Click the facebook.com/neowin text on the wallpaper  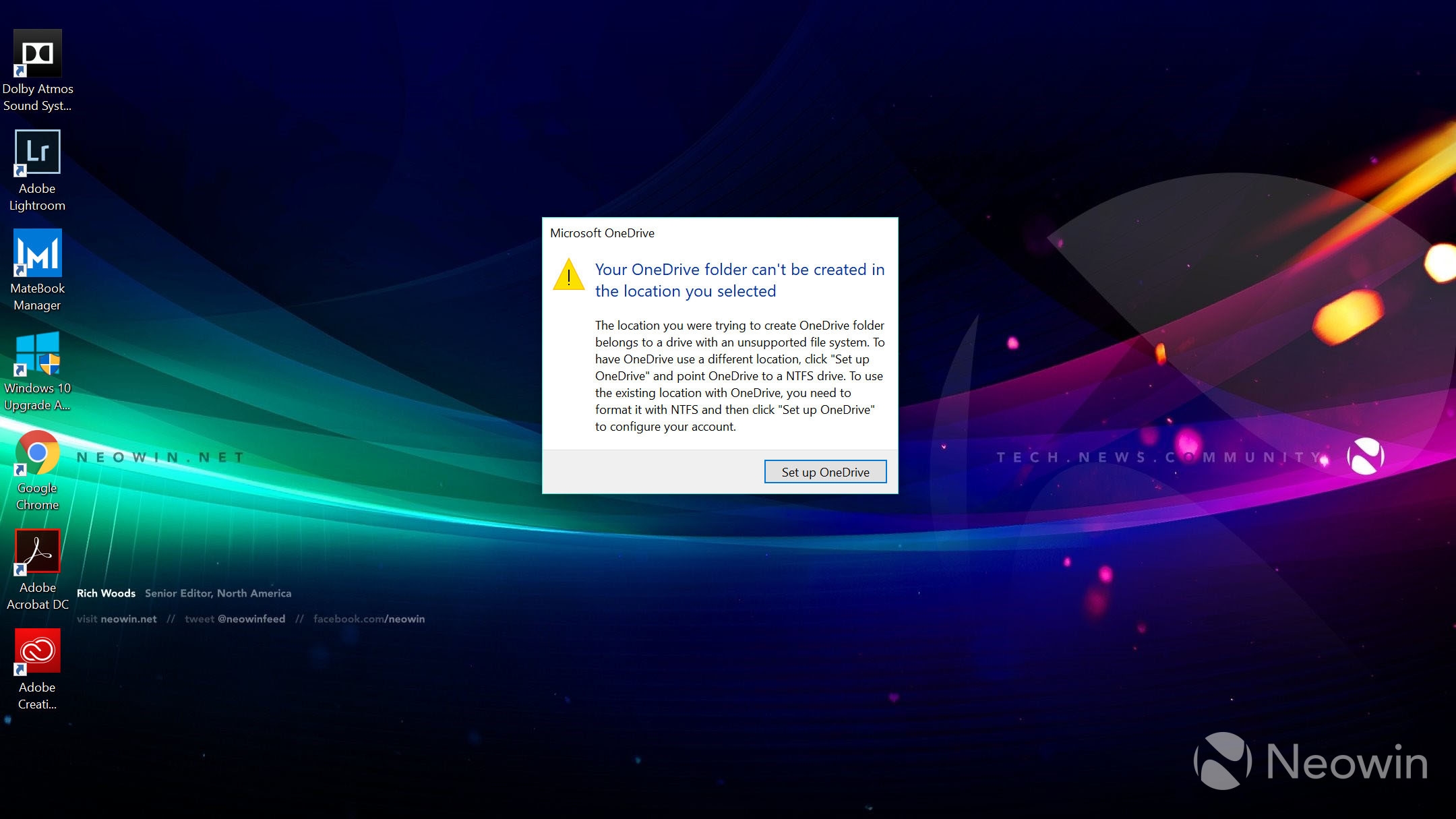pos(369,619)
